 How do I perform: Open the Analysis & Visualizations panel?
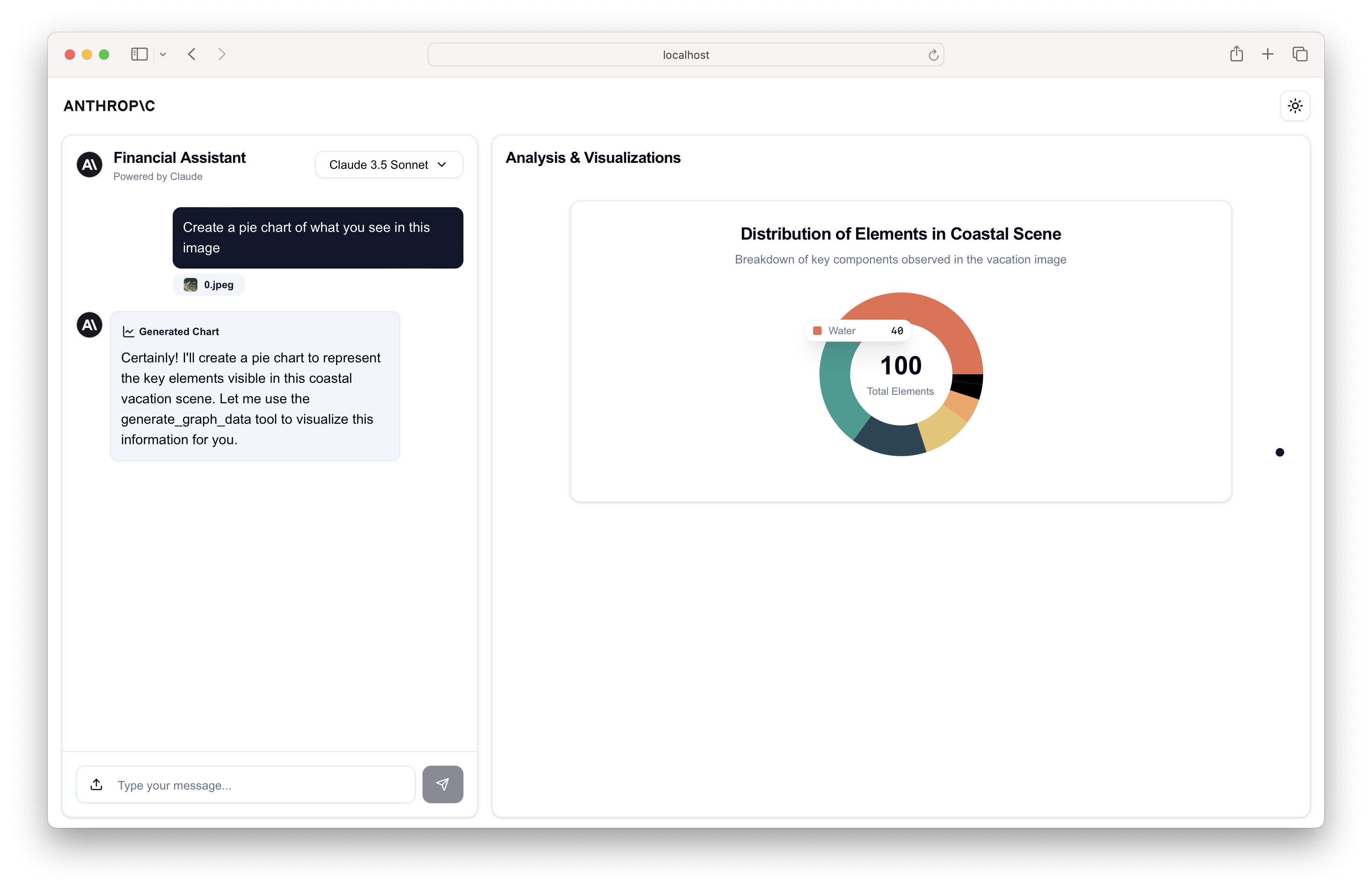tap(594, 157)
